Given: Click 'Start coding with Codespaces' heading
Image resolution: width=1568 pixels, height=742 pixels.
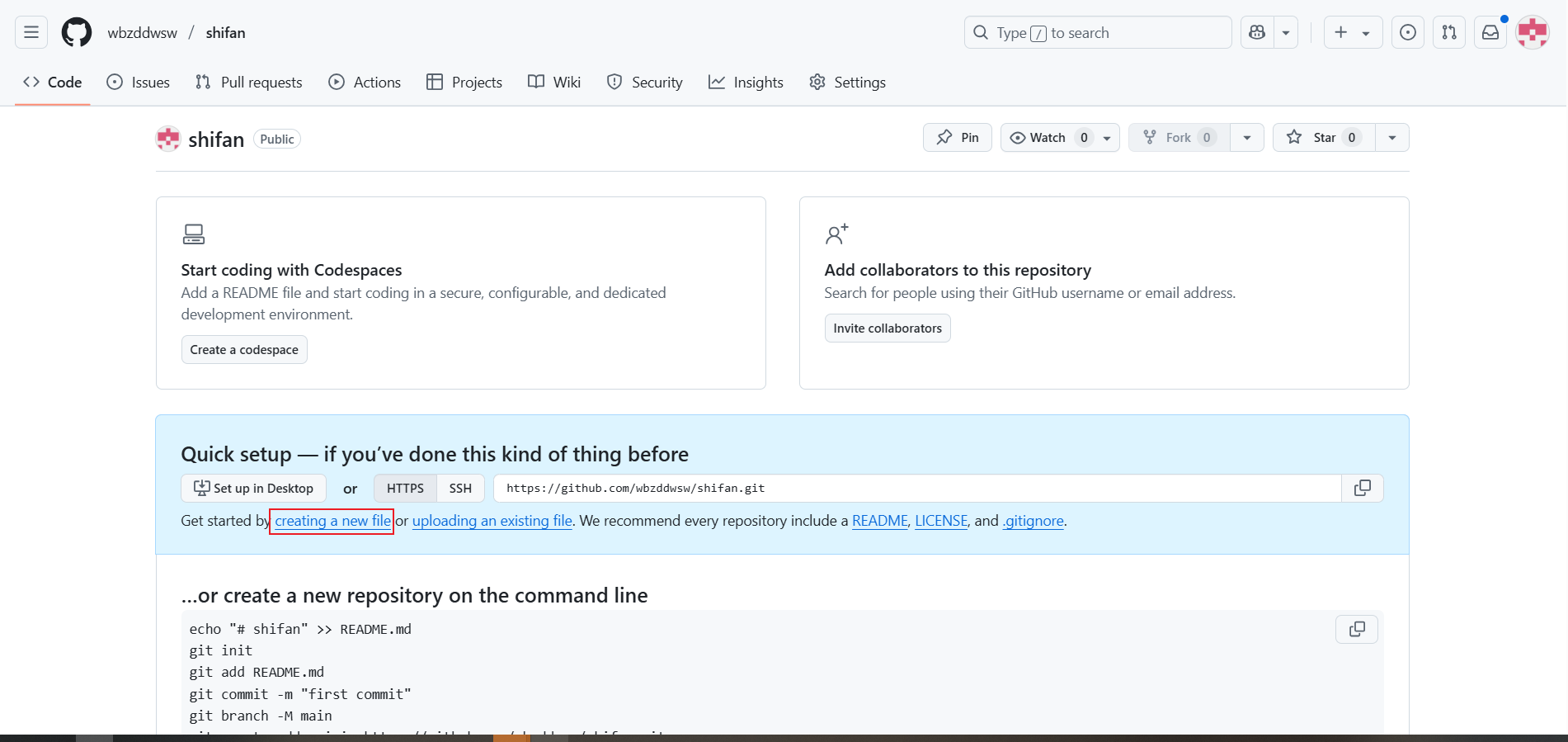Looking at the screenshot, I should [x=291, y=270].
